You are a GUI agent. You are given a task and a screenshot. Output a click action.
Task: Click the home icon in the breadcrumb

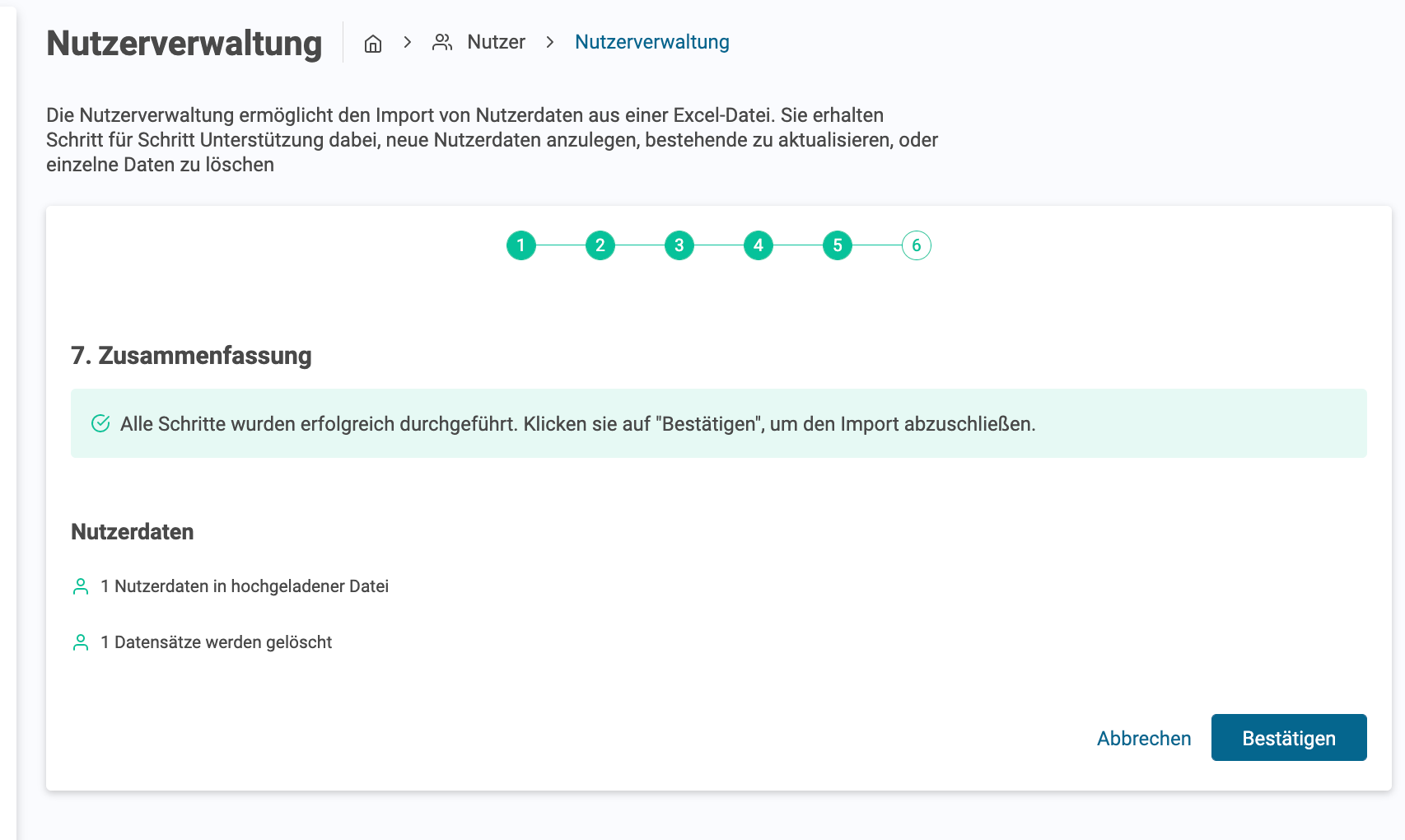coord(373,43)
